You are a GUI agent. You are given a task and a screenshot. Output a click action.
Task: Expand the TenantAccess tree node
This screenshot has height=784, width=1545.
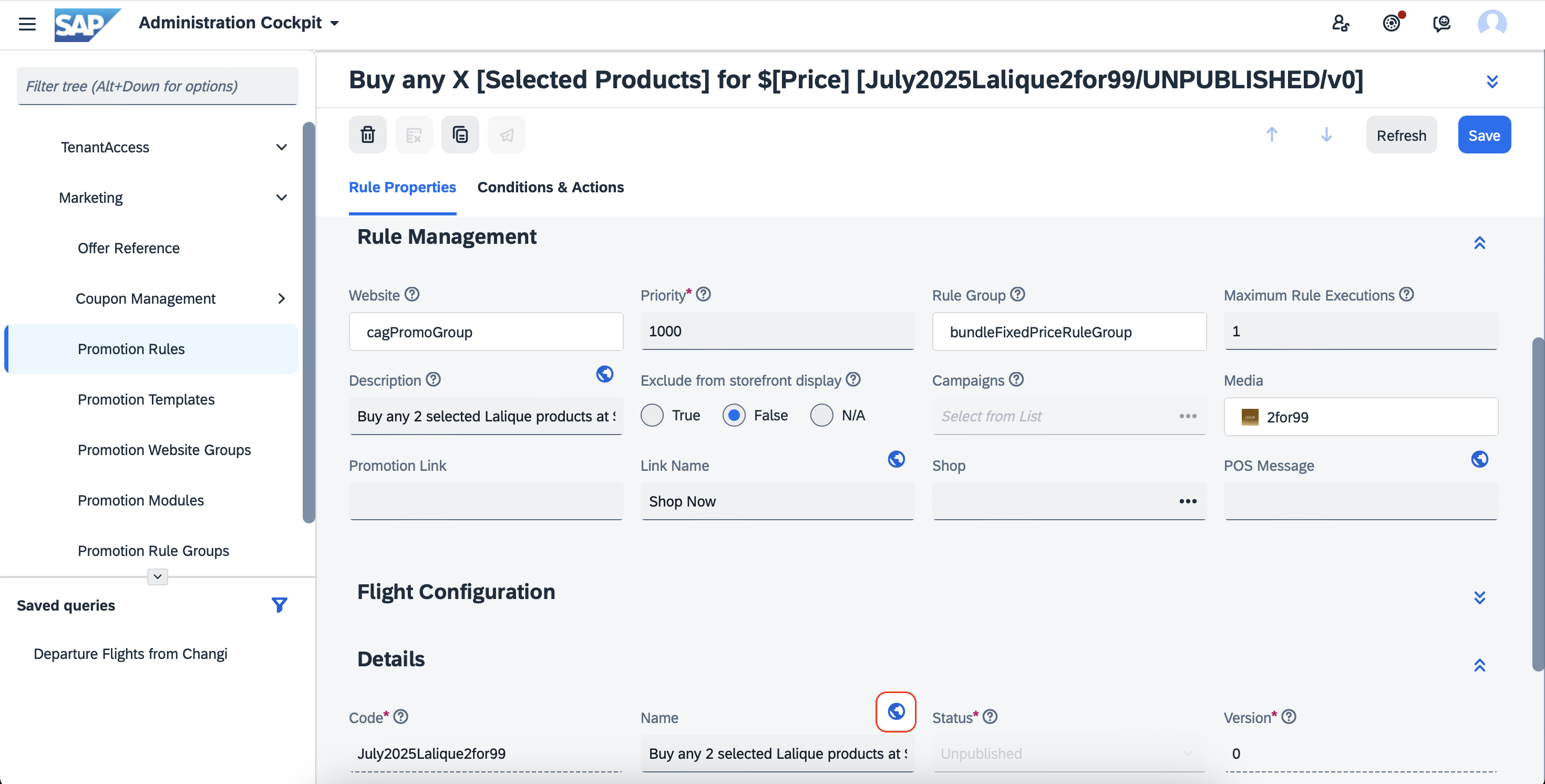[x=281, y=147]
